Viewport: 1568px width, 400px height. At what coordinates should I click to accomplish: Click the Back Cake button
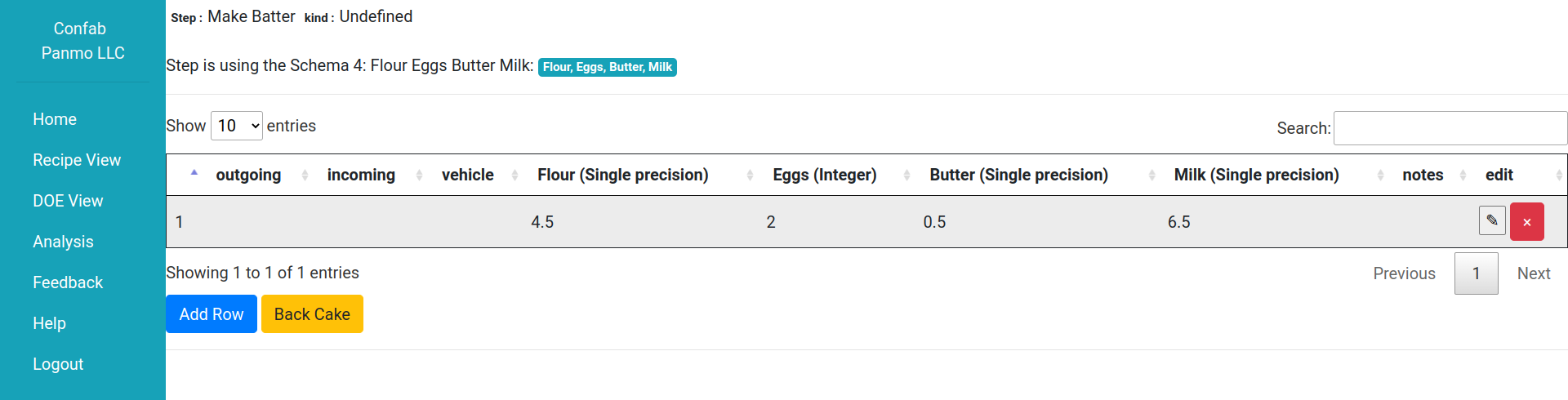tap(312, 314)
